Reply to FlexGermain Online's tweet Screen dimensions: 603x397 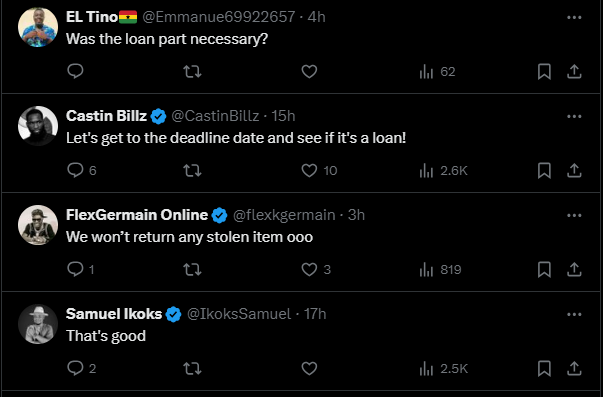tap(81, 269)
